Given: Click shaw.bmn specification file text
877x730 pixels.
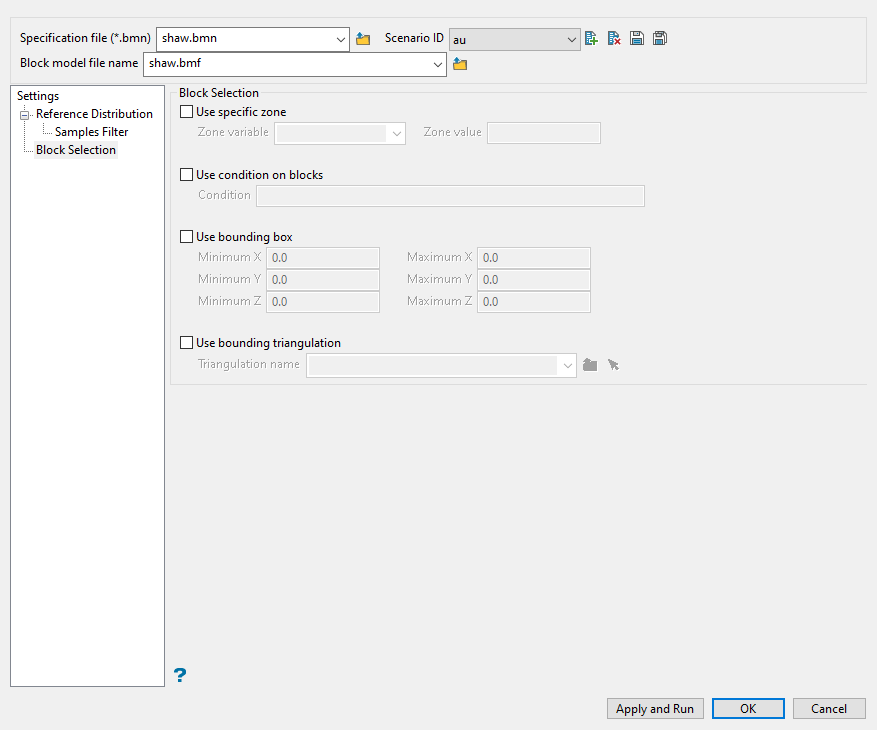Looking at the screenshot, I should tap(189, 38).
